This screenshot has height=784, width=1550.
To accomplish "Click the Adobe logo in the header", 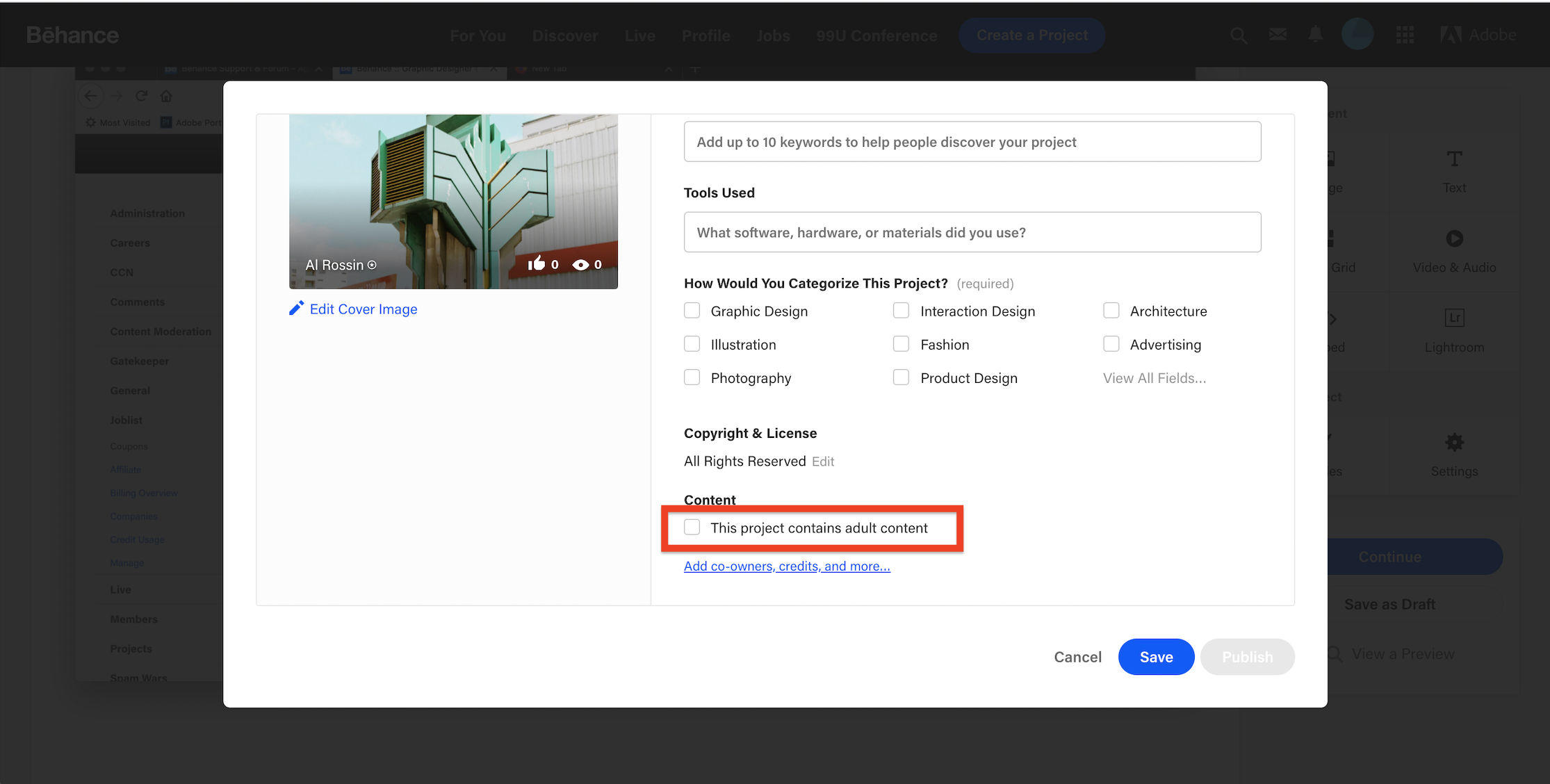I will pyautogui.click(x=1478, y=35).
